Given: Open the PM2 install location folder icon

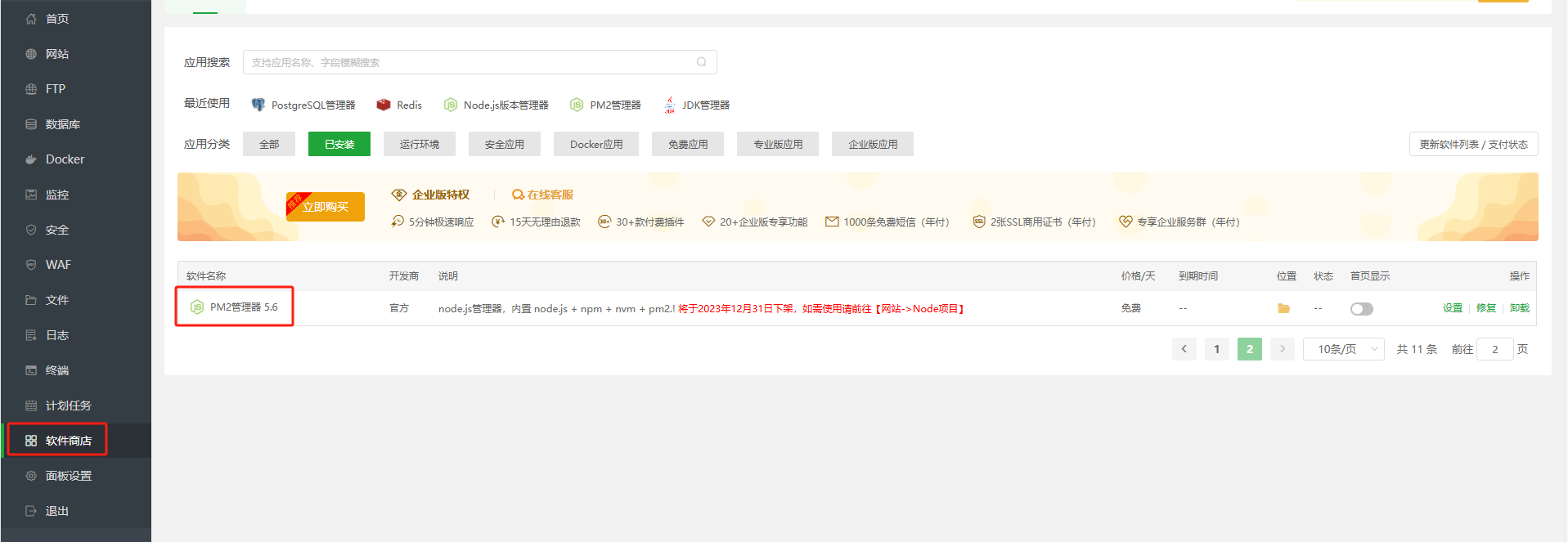Looking at the screenshot, I should pos(1283,308).
